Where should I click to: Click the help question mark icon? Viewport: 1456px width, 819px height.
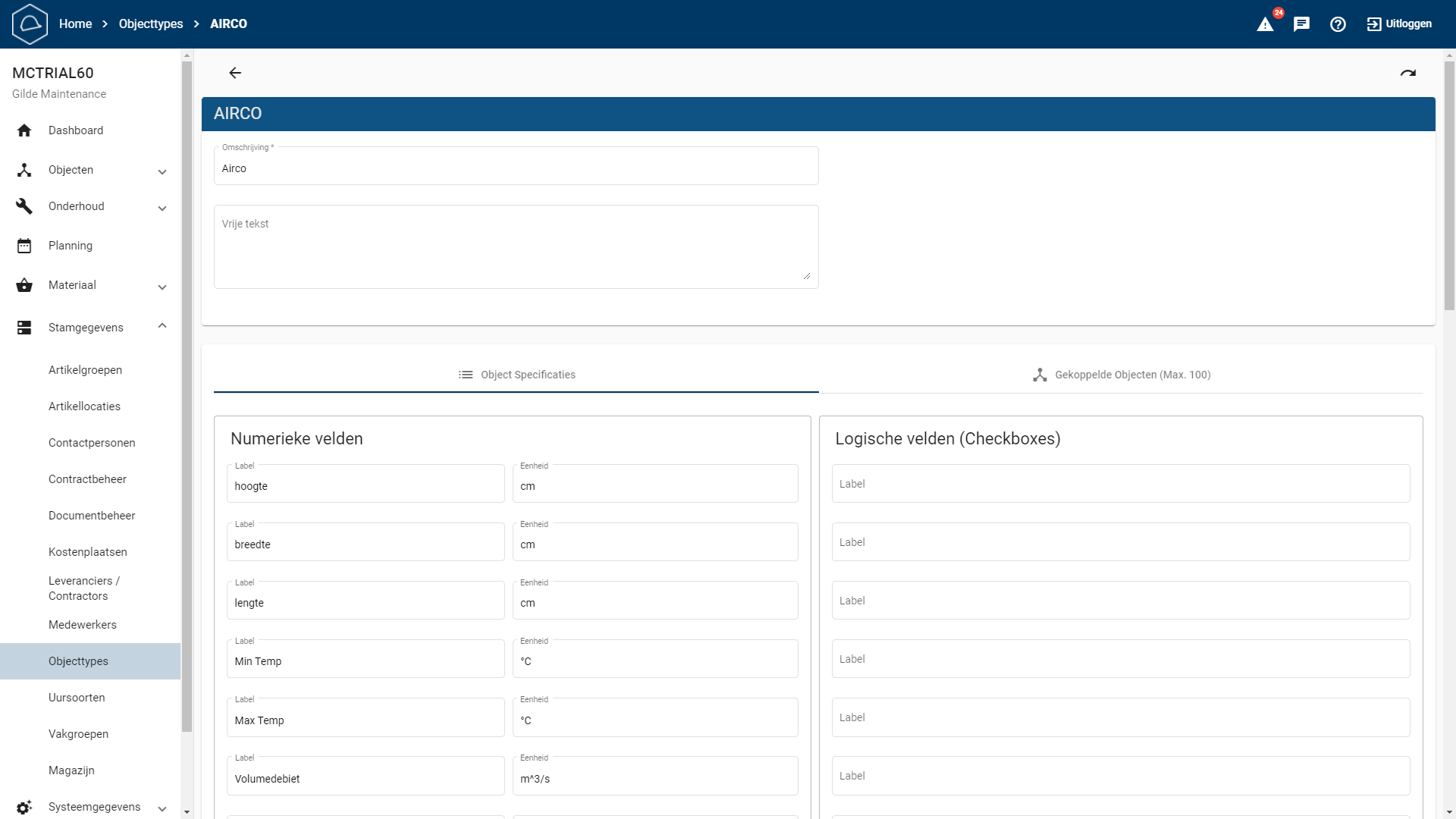(1338, 24)
